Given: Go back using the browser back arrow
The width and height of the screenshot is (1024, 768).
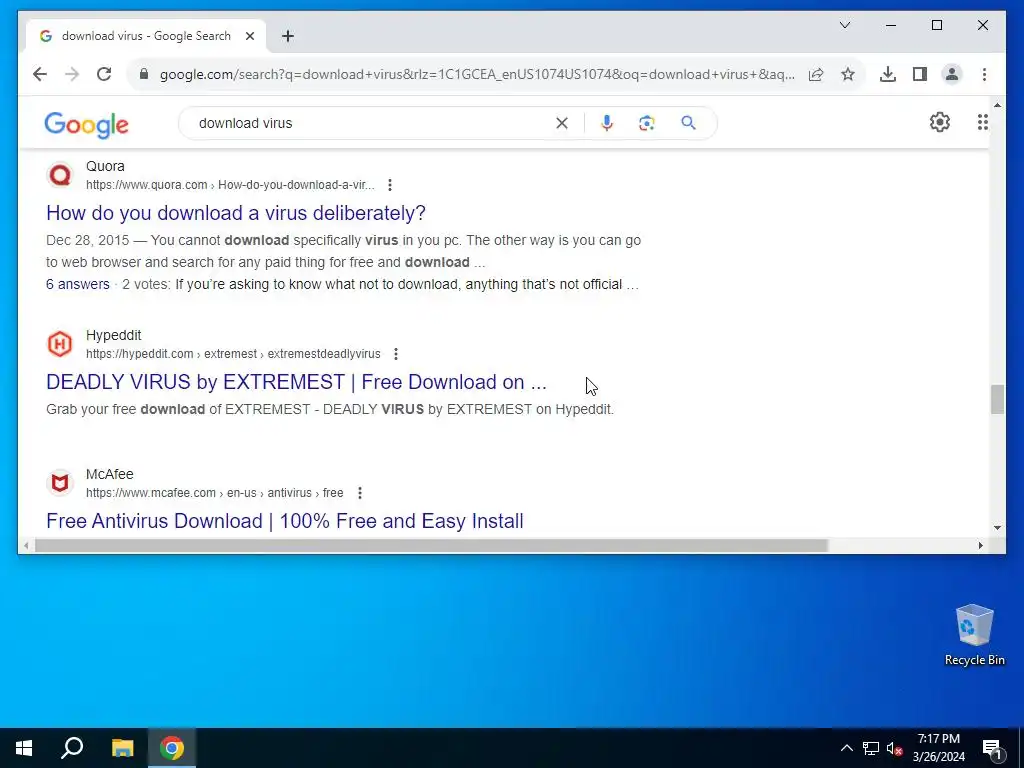Looking at the screenshot, I should click(x=40, y=74).
